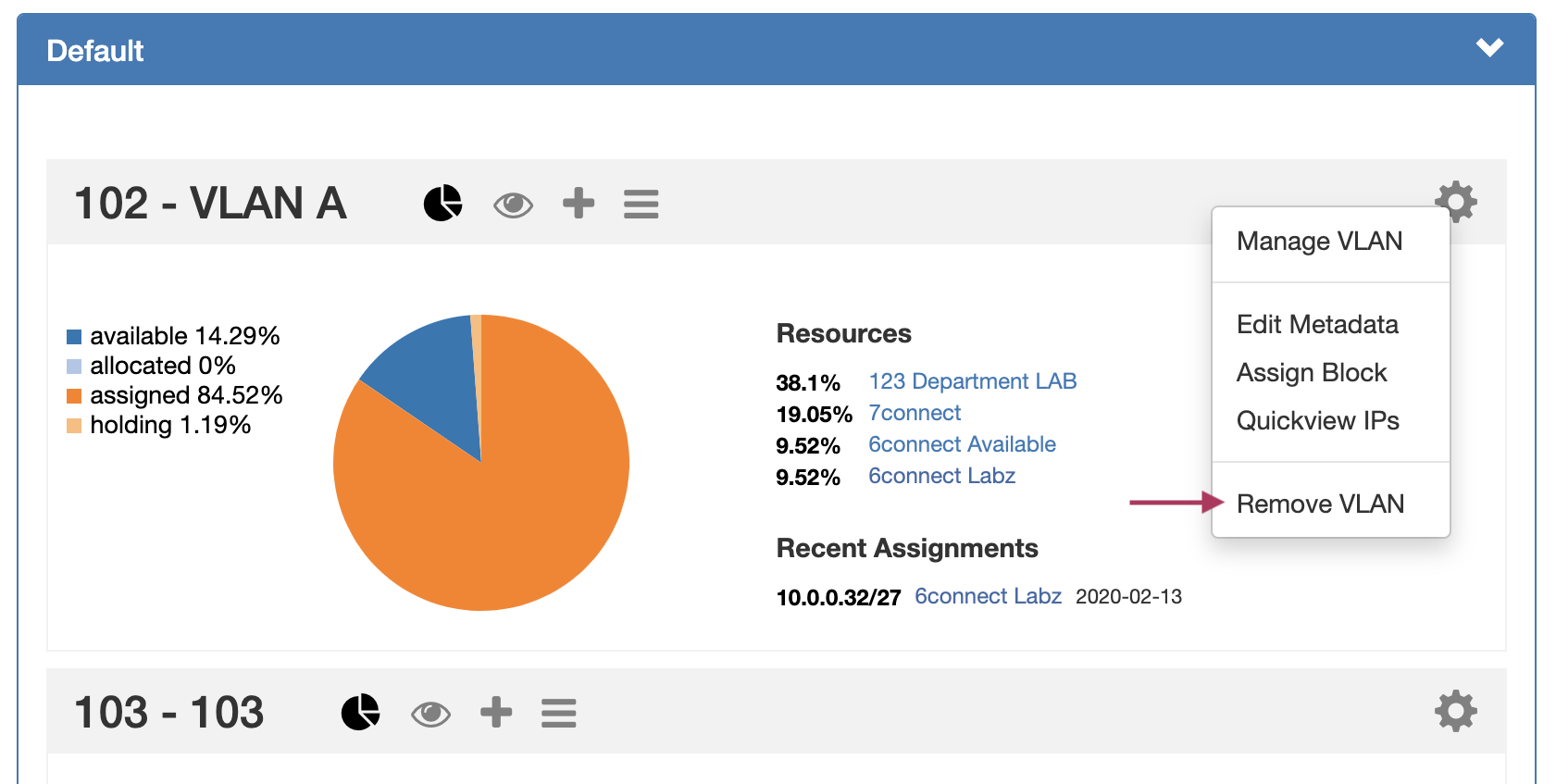Viewport: 1556px width, 784px height.
Task: Toggle the eye icon for 103 - 103
Action: (x=430, y=714)
